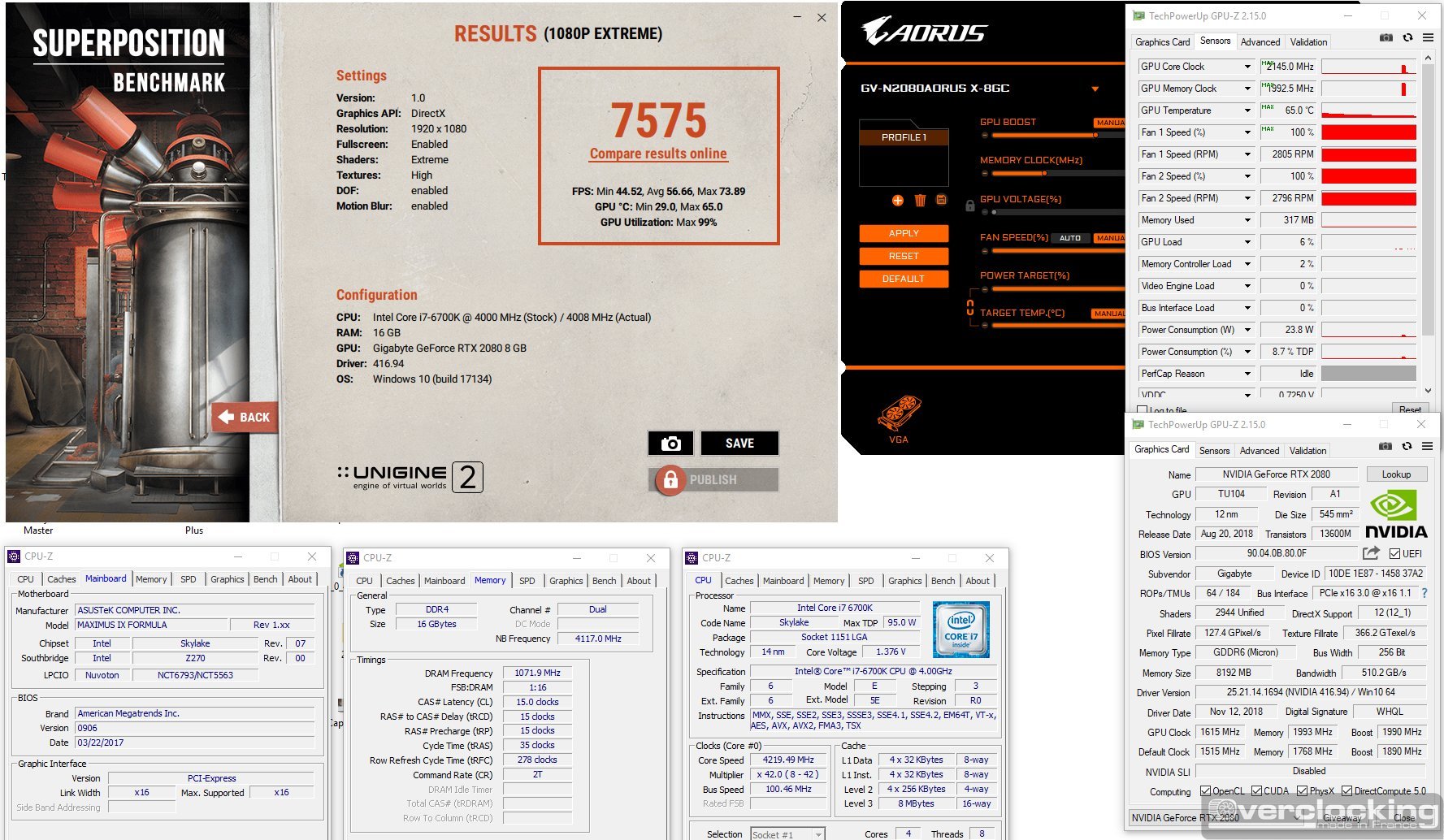Open GPU Memory Clock sensor dropdown
The width and height of the screenshot is (1444, 840).
tap(1247, 89)
